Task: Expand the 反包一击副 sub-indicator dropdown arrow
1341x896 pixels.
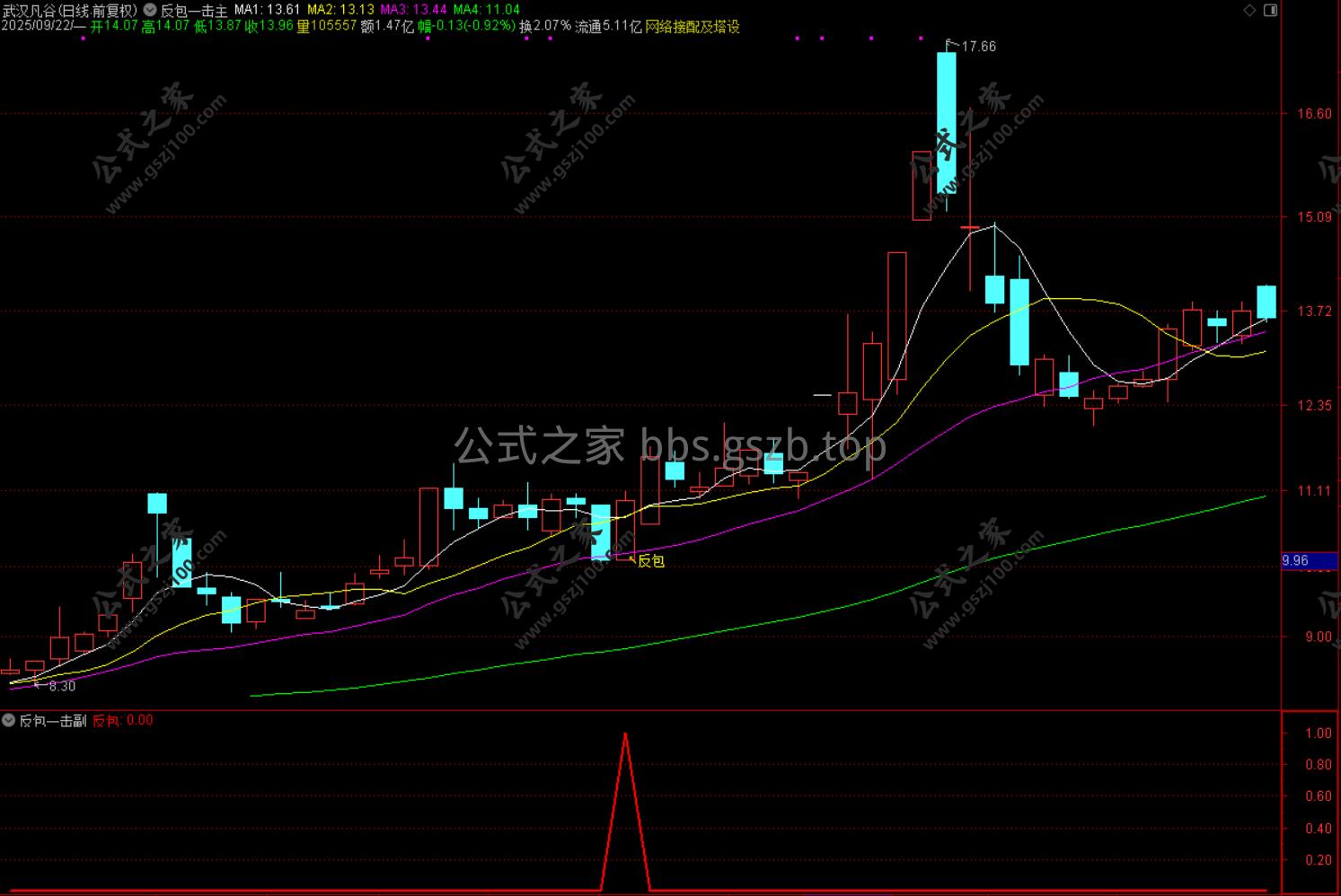Action: click(8, 720)
